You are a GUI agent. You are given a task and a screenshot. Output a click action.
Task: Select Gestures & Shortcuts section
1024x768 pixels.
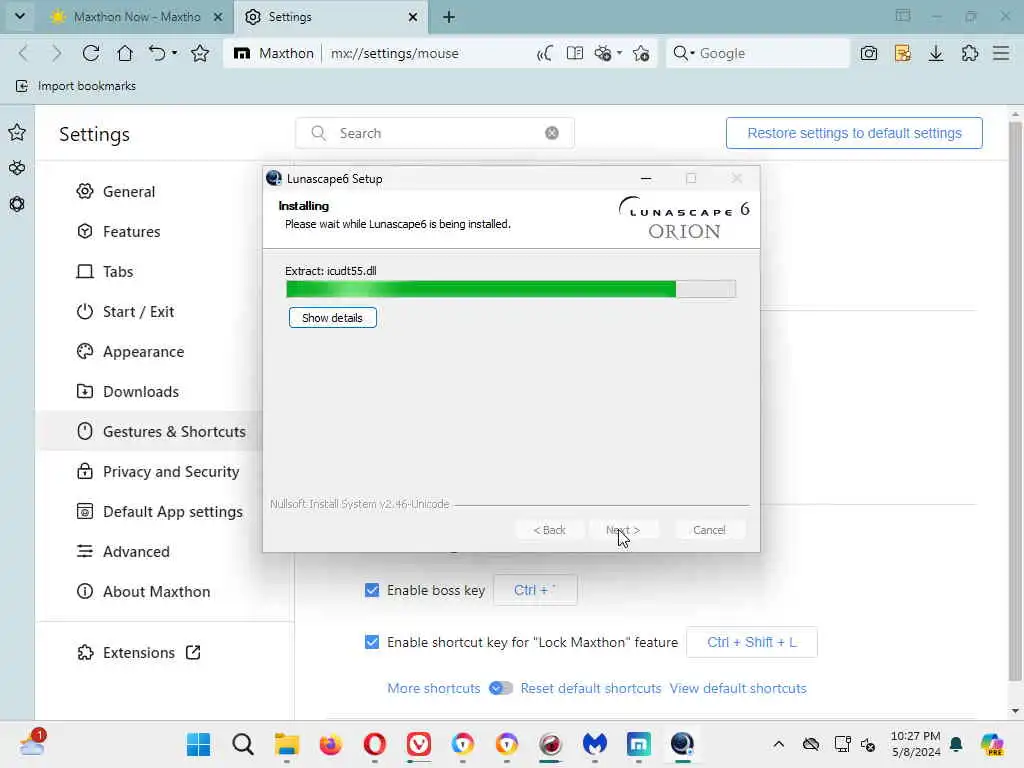point(161,432)
